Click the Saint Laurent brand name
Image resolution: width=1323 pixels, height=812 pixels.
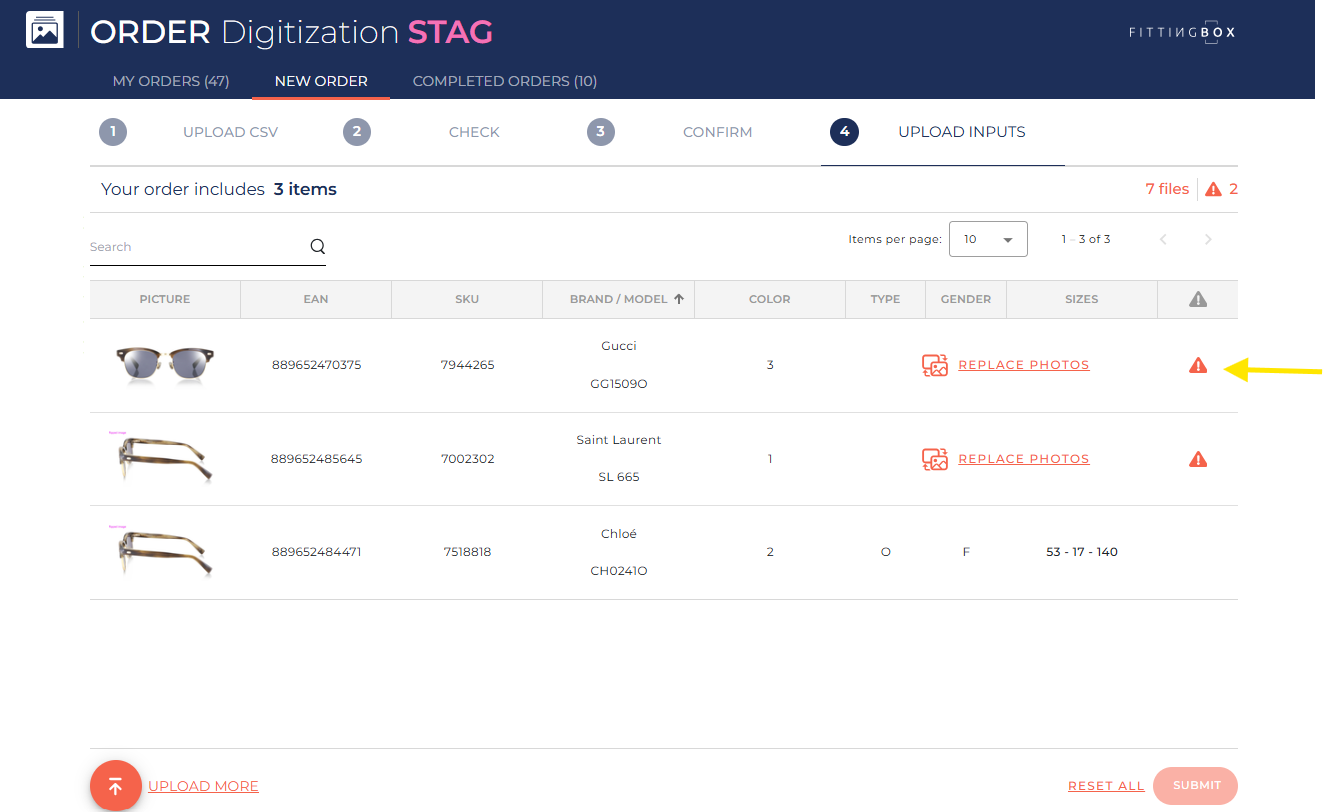click(x=619, y=440)
